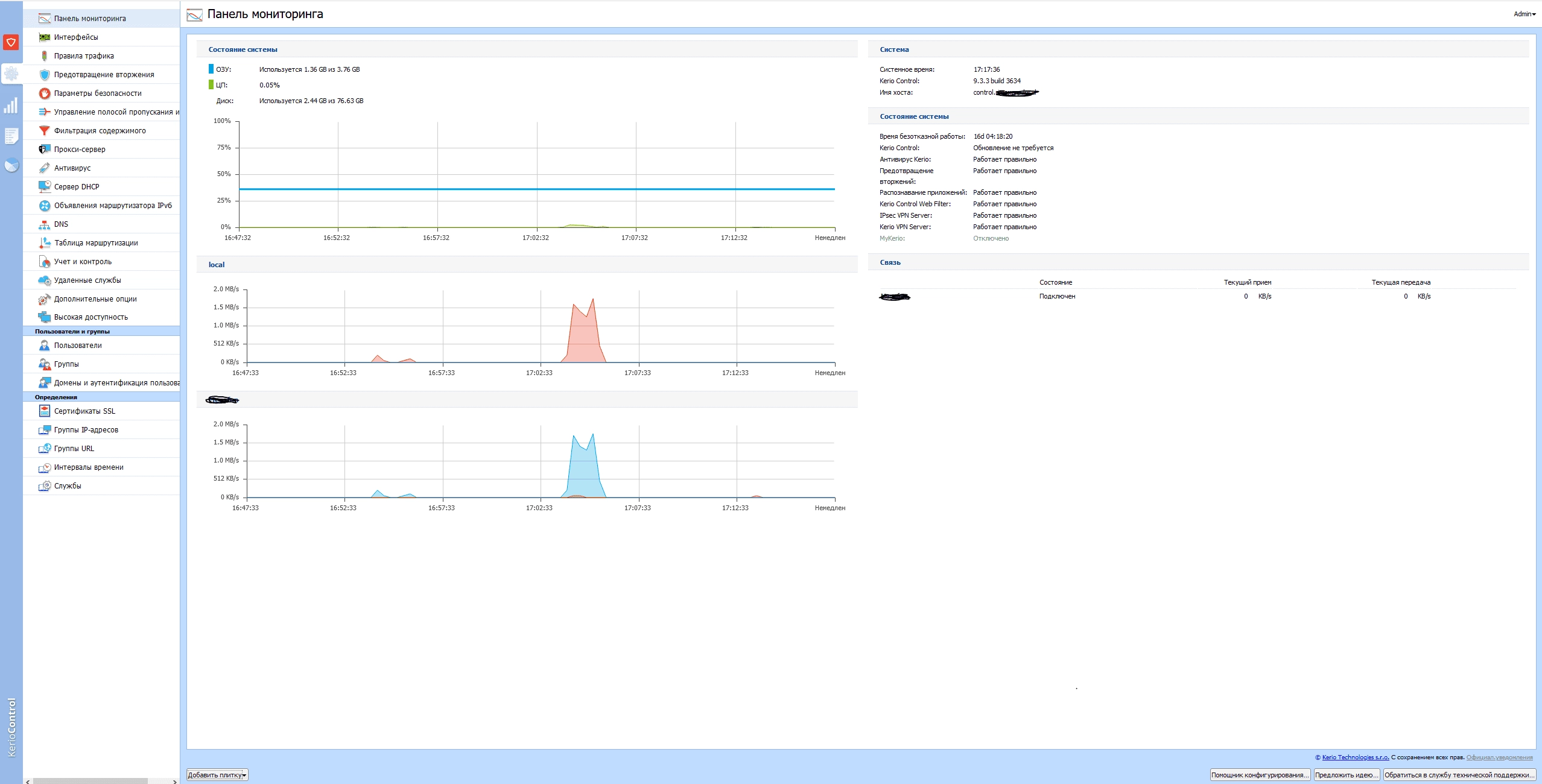Click the red Kerio shield icon in left strip
Image resolution: width=1542 pixels, height=784 pixels.
(x=11, y=42)
